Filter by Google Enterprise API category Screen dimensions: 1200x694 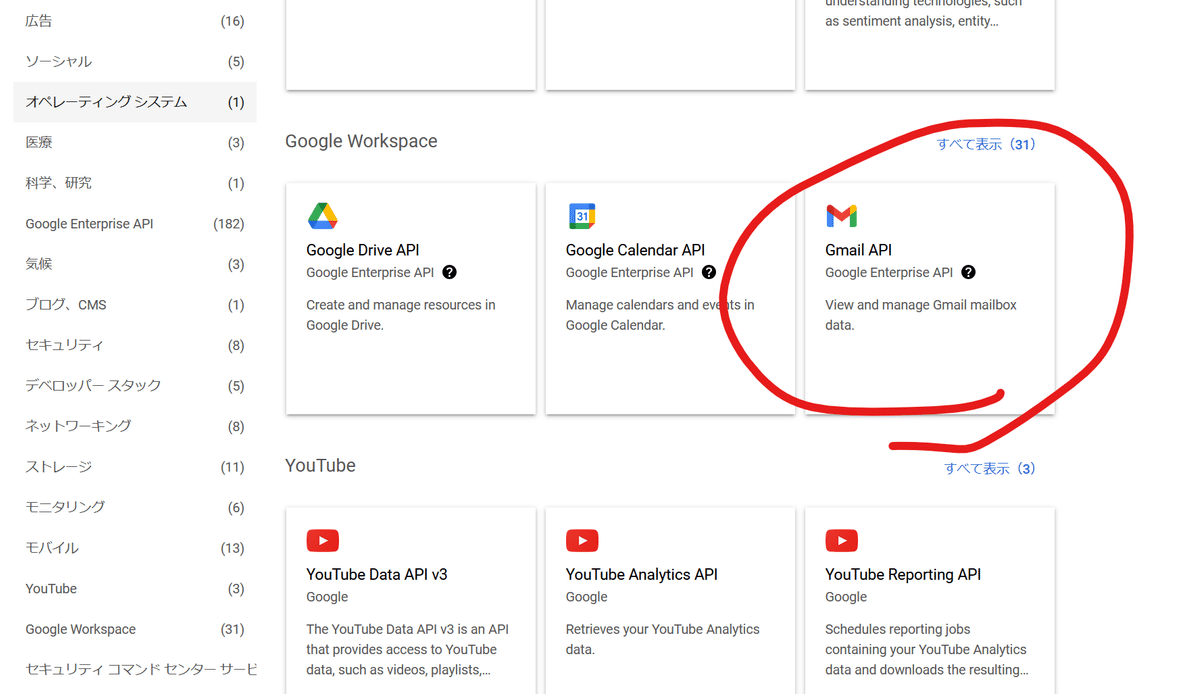(135, 224)
